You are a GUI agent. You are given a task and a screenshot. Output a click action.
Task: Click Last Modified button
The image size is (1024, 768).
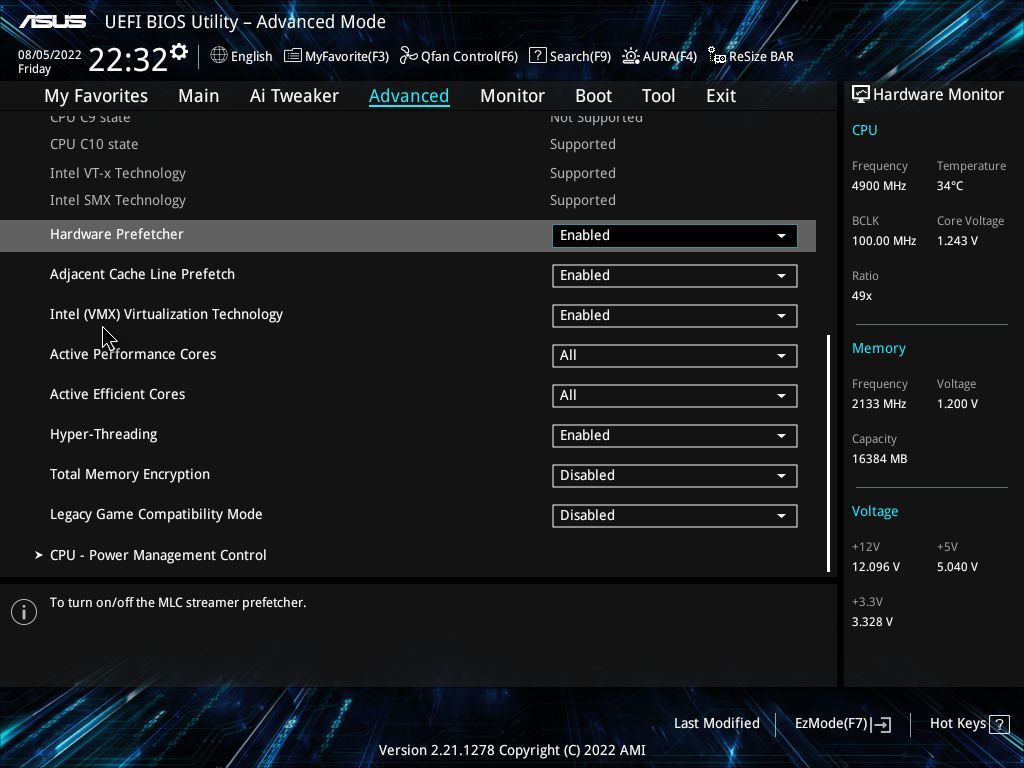pyautogui.click(x=716, y=724)
